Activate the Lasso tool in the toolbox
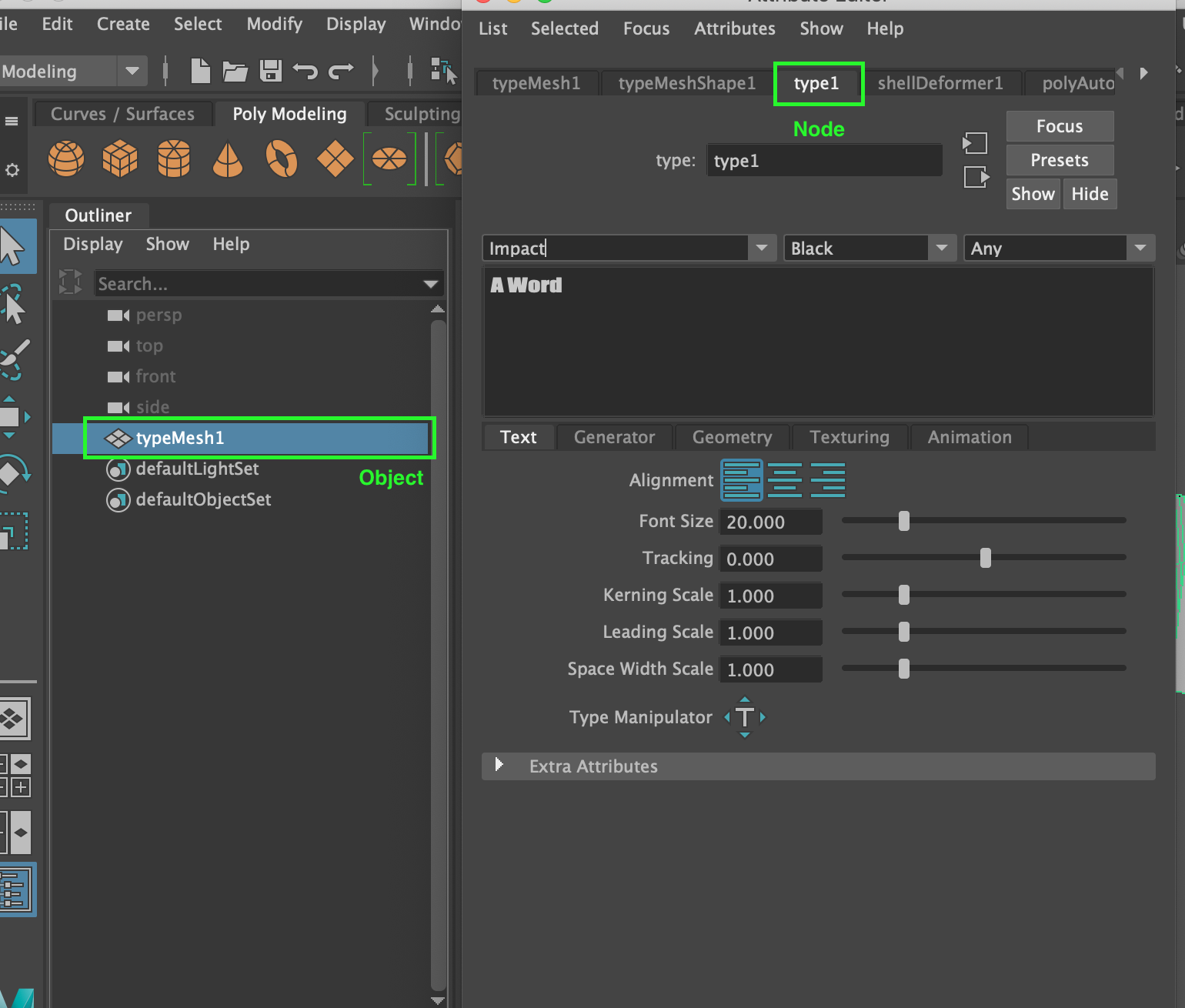 tap(15, 302)
